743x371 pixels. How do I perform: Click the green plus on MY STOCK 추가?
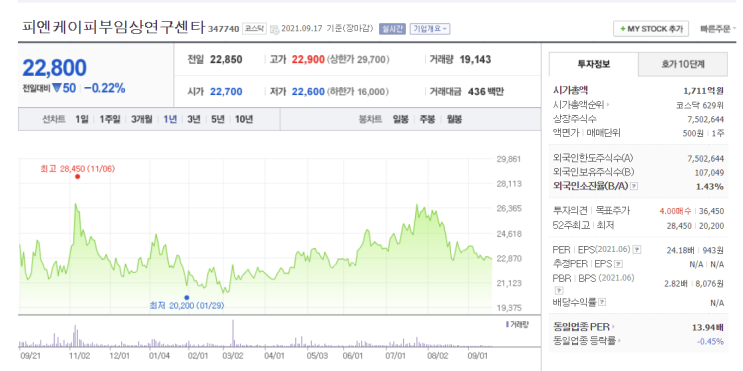click(623, 29)
